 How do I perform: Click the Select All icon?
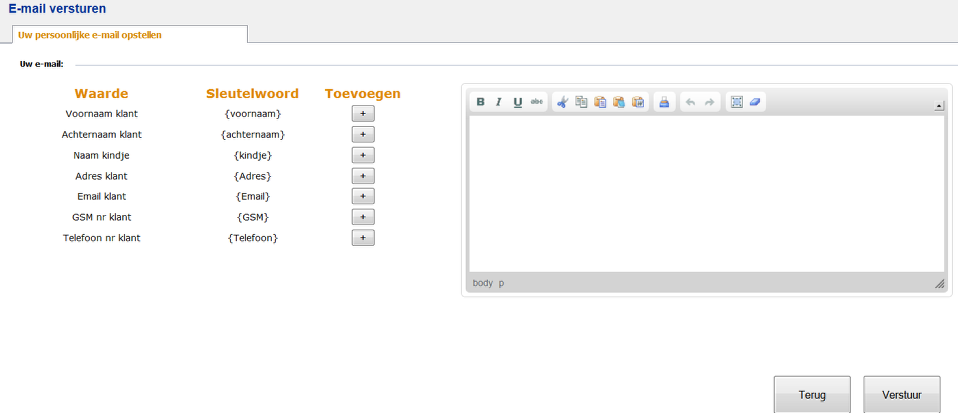pos(736,102)
